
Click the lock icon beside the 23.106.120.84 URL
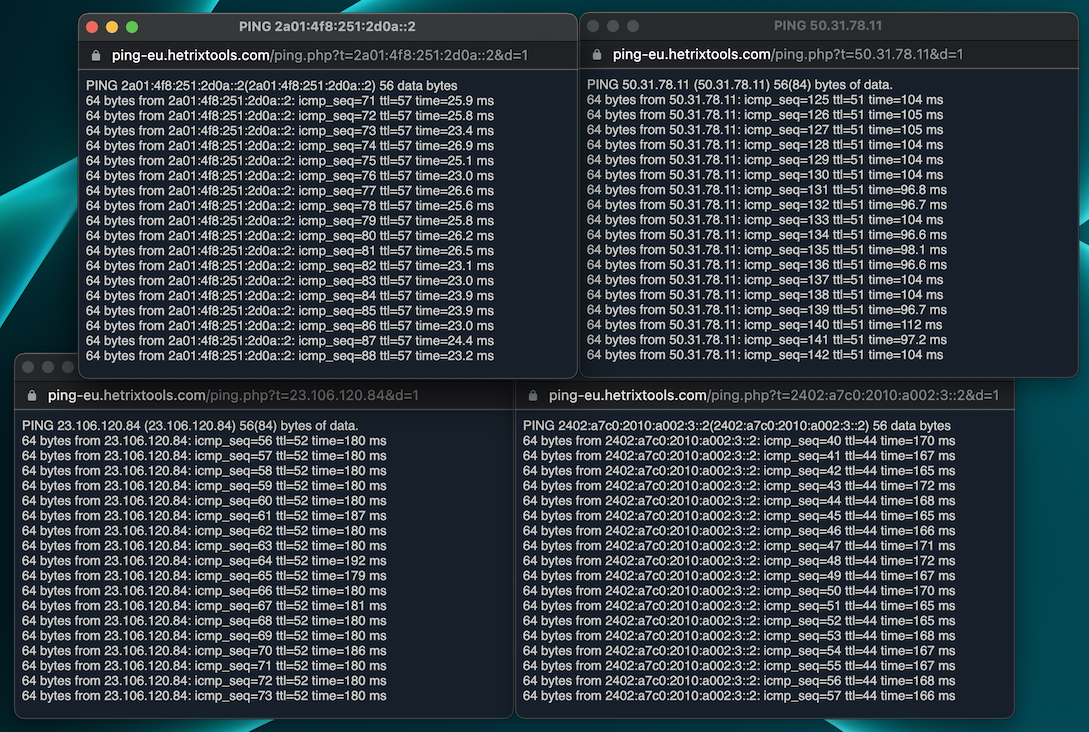coord(32,395)
